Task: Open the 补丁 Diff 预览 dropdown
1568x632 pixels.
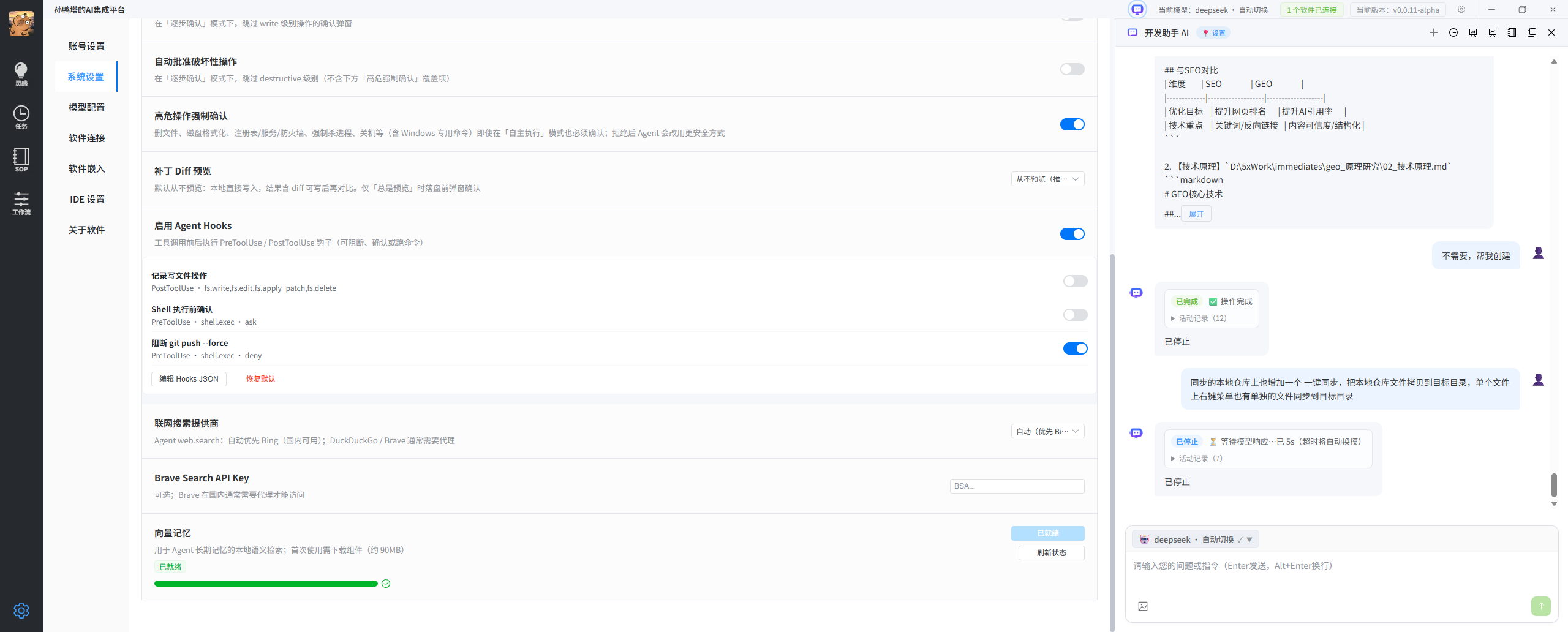Action: pyautogui.click(x=1047, y=179)
